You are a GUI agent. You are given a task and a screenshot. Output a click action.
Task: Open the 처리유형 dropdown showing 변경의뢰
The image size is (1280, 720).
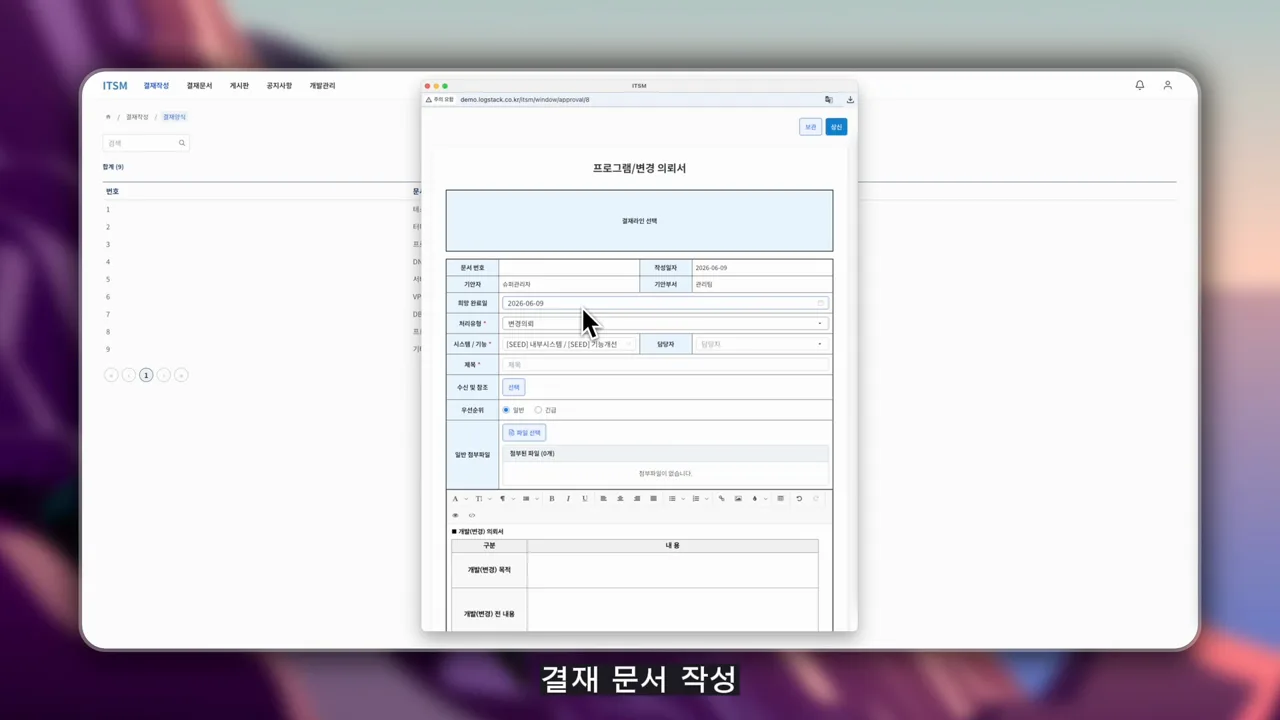[666, 324]
